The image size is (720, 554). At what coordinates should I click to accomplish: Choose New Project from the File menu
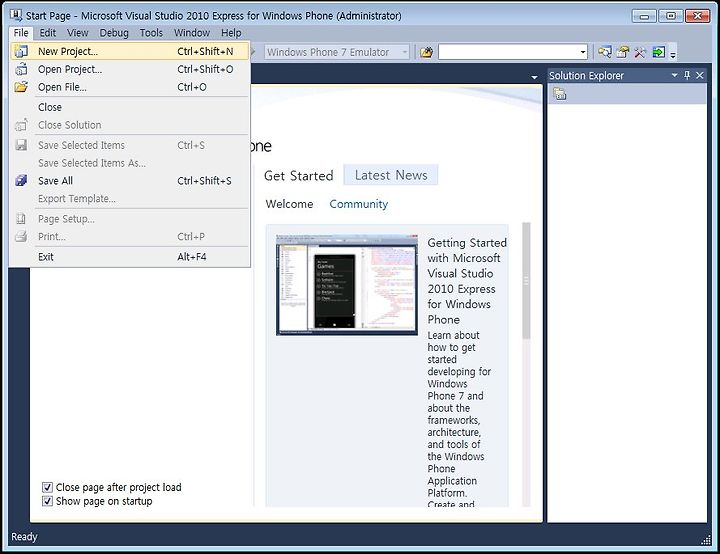(x=130, y=51)
